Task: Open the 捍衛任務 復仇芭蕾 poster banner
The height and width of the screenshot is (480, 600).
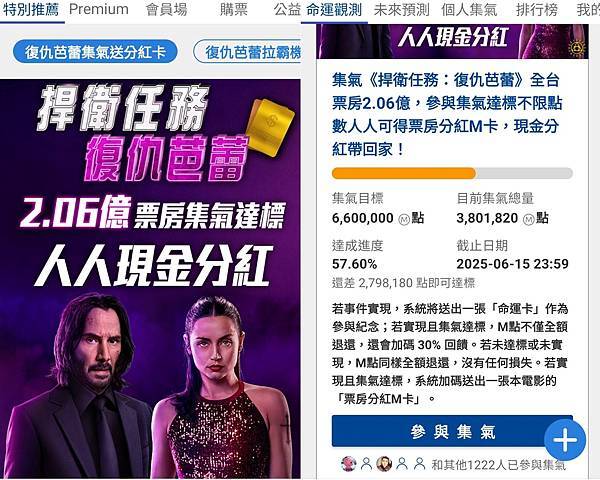Action: point(150,279)
